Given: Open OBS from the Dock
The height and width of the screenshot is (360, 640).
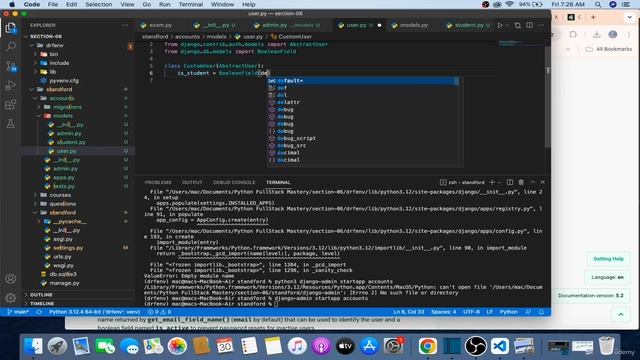Looking at the screenshot, I should (476, 346).
